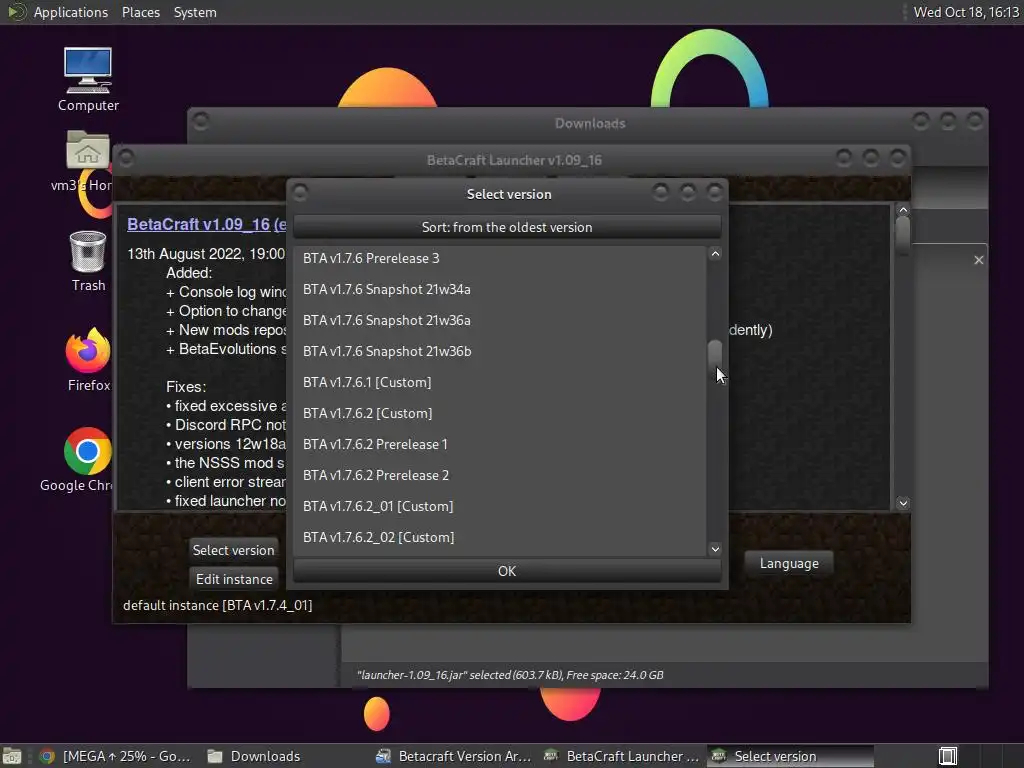Click version list scrollbar down arrow
Image resolution: width=1024 pixels, height=768 pixels.
[x=715, y=549]
